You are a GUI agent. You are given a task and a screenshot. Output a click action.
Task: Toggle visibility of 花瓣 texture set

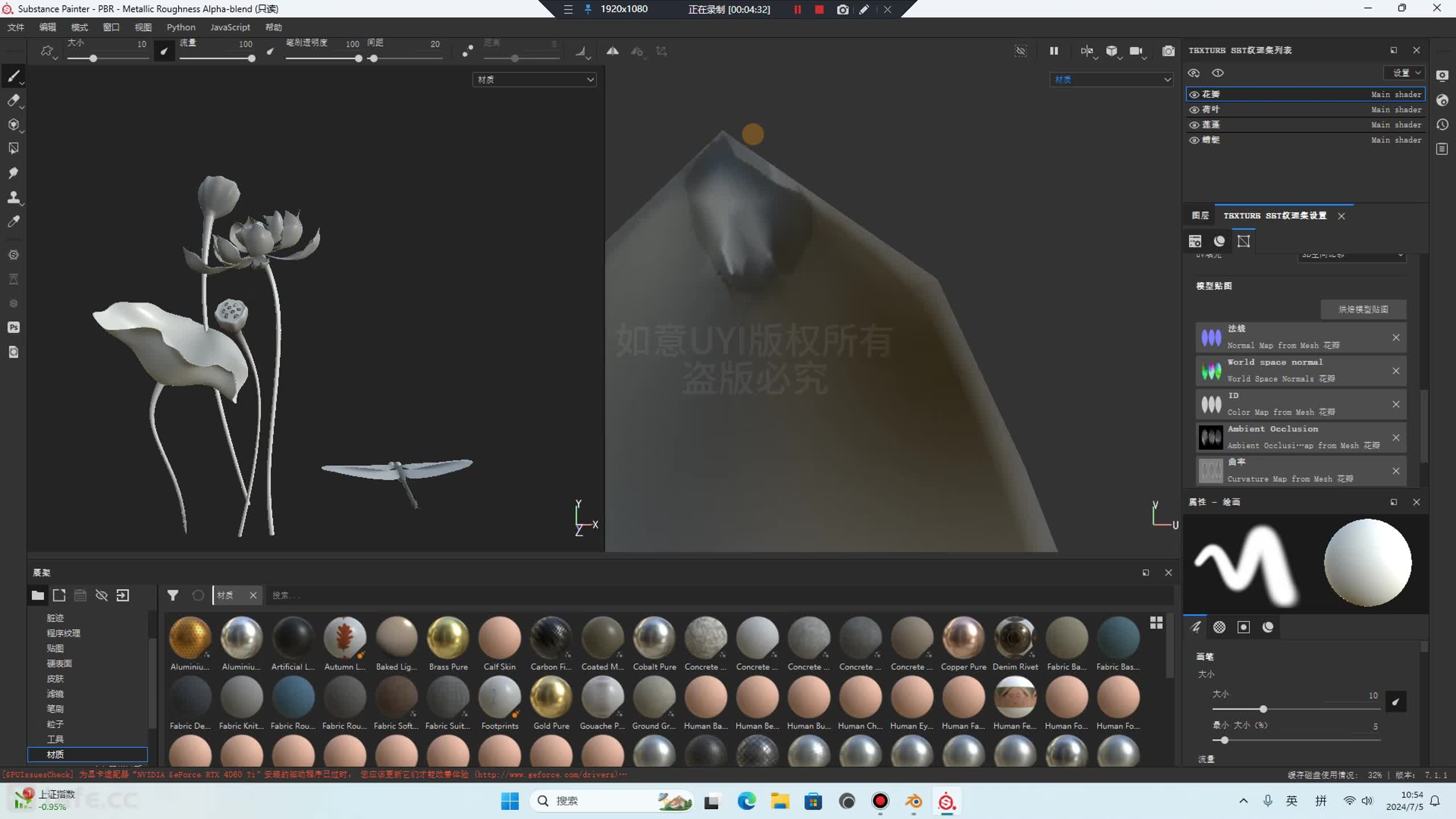(x=1194, y=94)
